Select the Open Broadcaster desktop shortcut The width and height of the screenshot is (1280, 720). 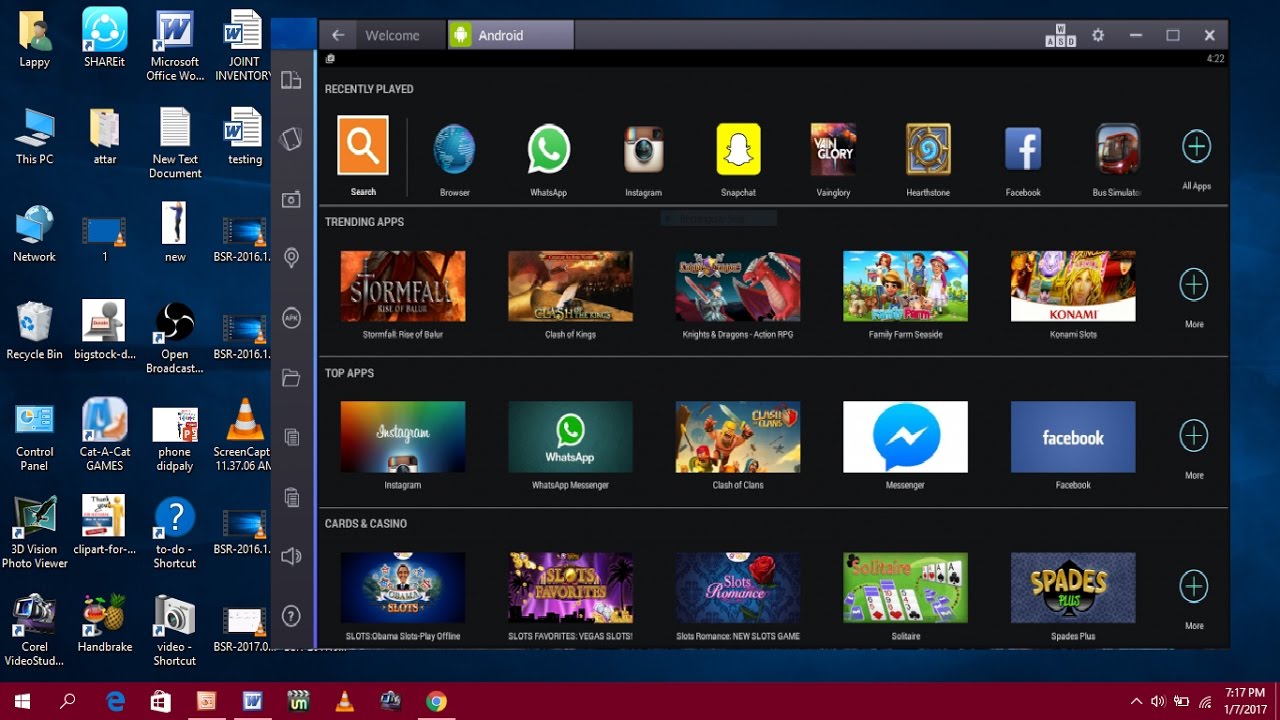coord(175,338)
